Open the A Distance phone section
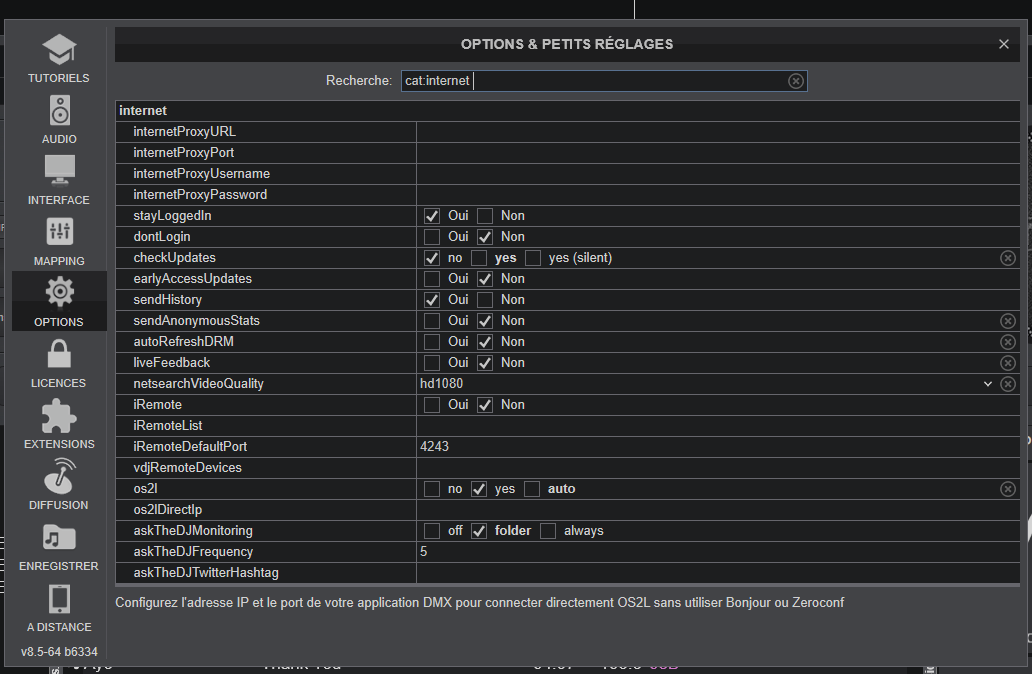 (x=59, y=607)
